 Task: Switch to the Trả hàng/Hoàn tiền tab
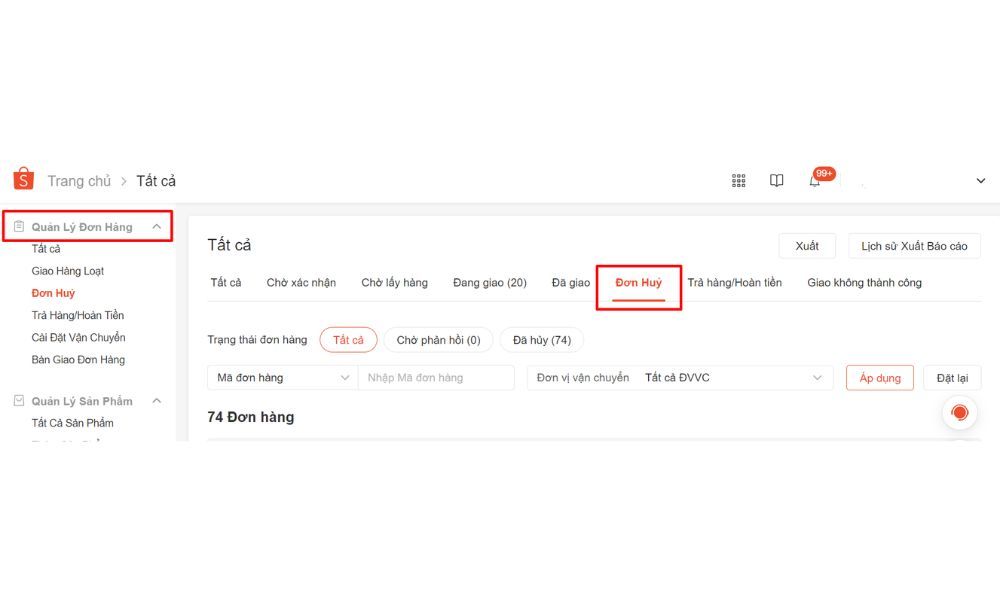[x=735, y=282]
